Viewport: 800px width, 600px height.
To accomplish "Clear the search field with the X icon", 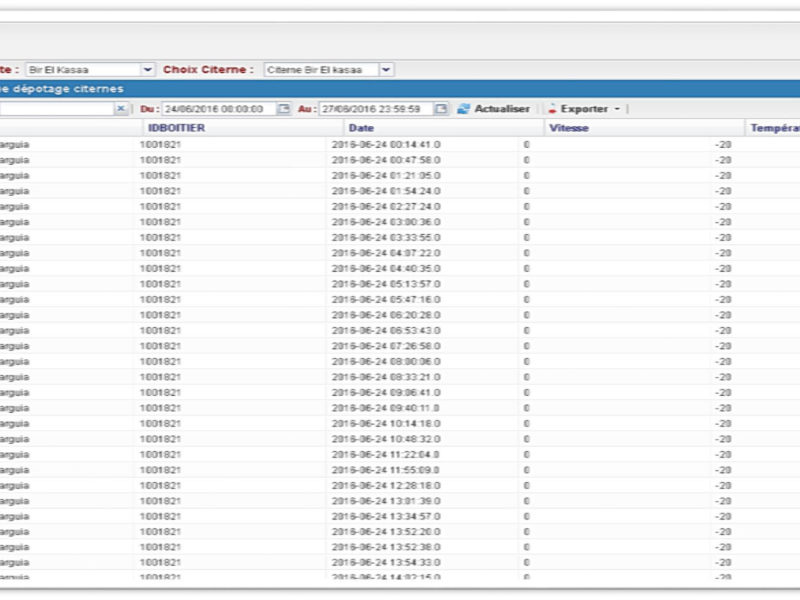I will pyautogui.click(x=121, y=109).
